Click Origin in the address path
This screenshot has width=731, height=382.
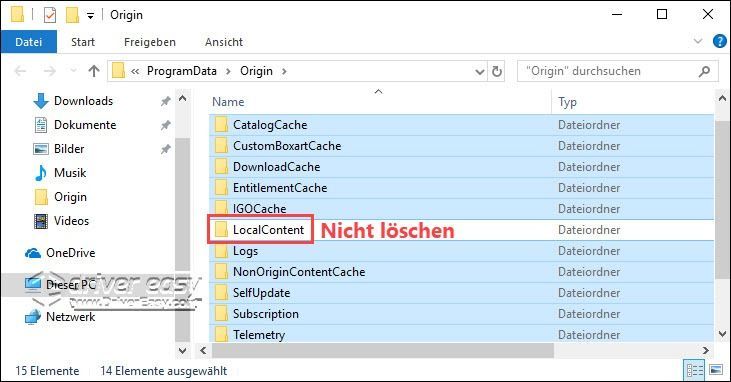(x=256, y=71)
